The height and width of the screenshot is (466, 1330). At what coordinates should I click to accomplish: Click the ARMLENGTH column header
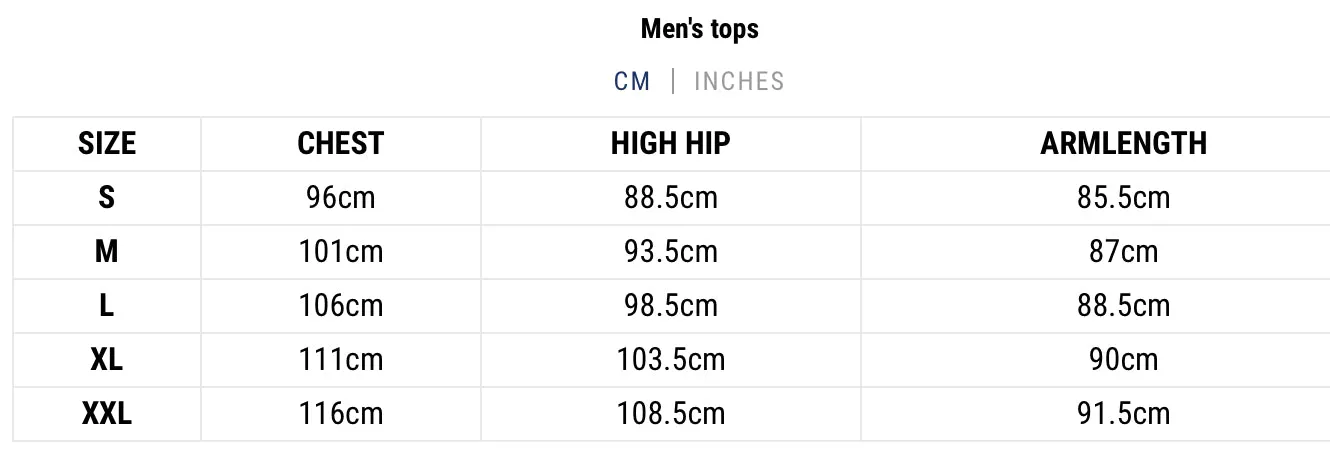1124,143
